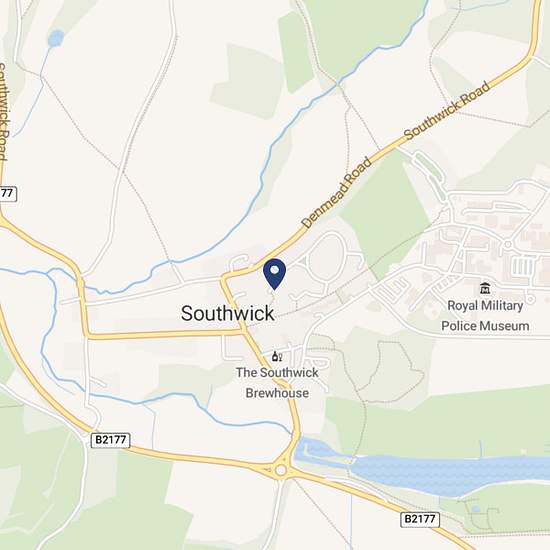
Task: Open the Southwick village name label
Action: coord(227,313)
